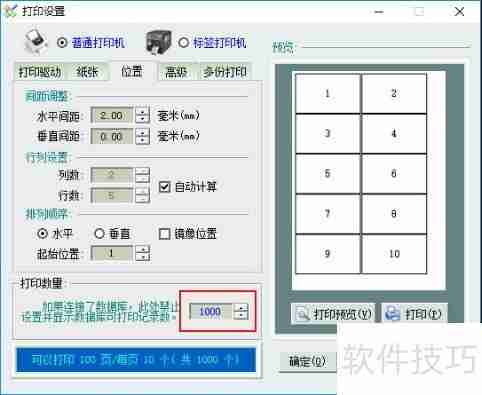Click the blue print summary bar
Image resolution: width=482 pixels, height=395 pixels.
click(x=136, y=360)
